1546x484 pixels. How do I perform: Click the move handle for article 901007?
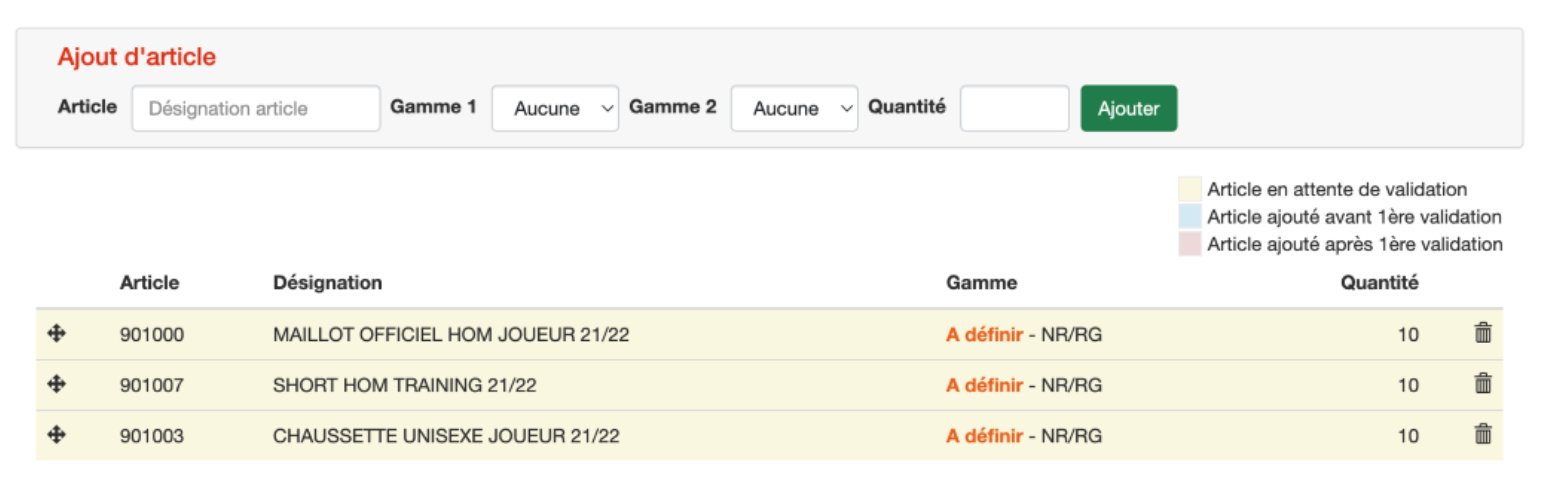pyautogui.click(x=57, y=384)
